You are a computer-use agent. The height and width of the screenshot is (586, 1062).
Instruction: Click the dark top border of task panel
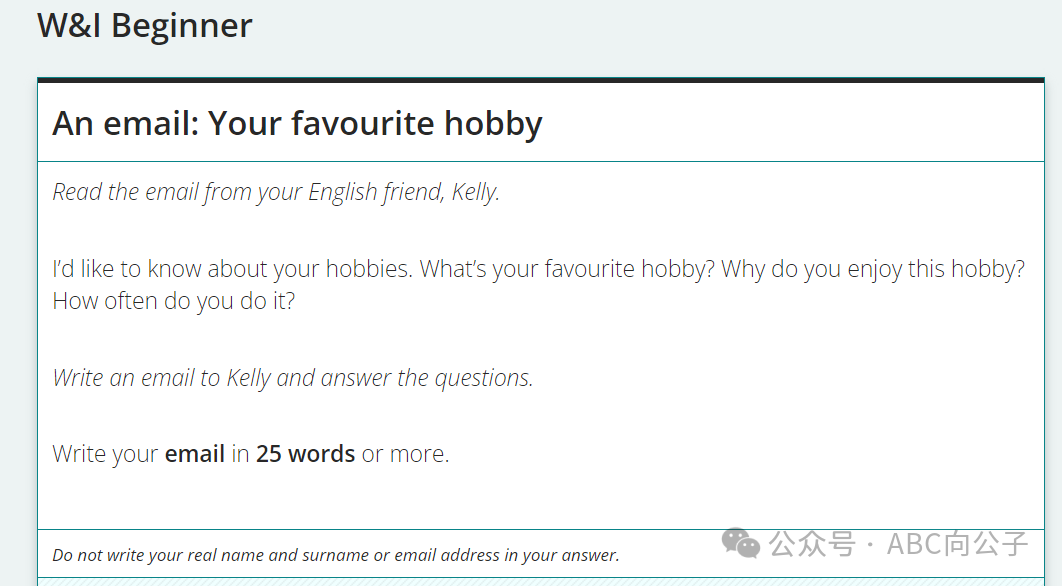(x=540, y=80)
